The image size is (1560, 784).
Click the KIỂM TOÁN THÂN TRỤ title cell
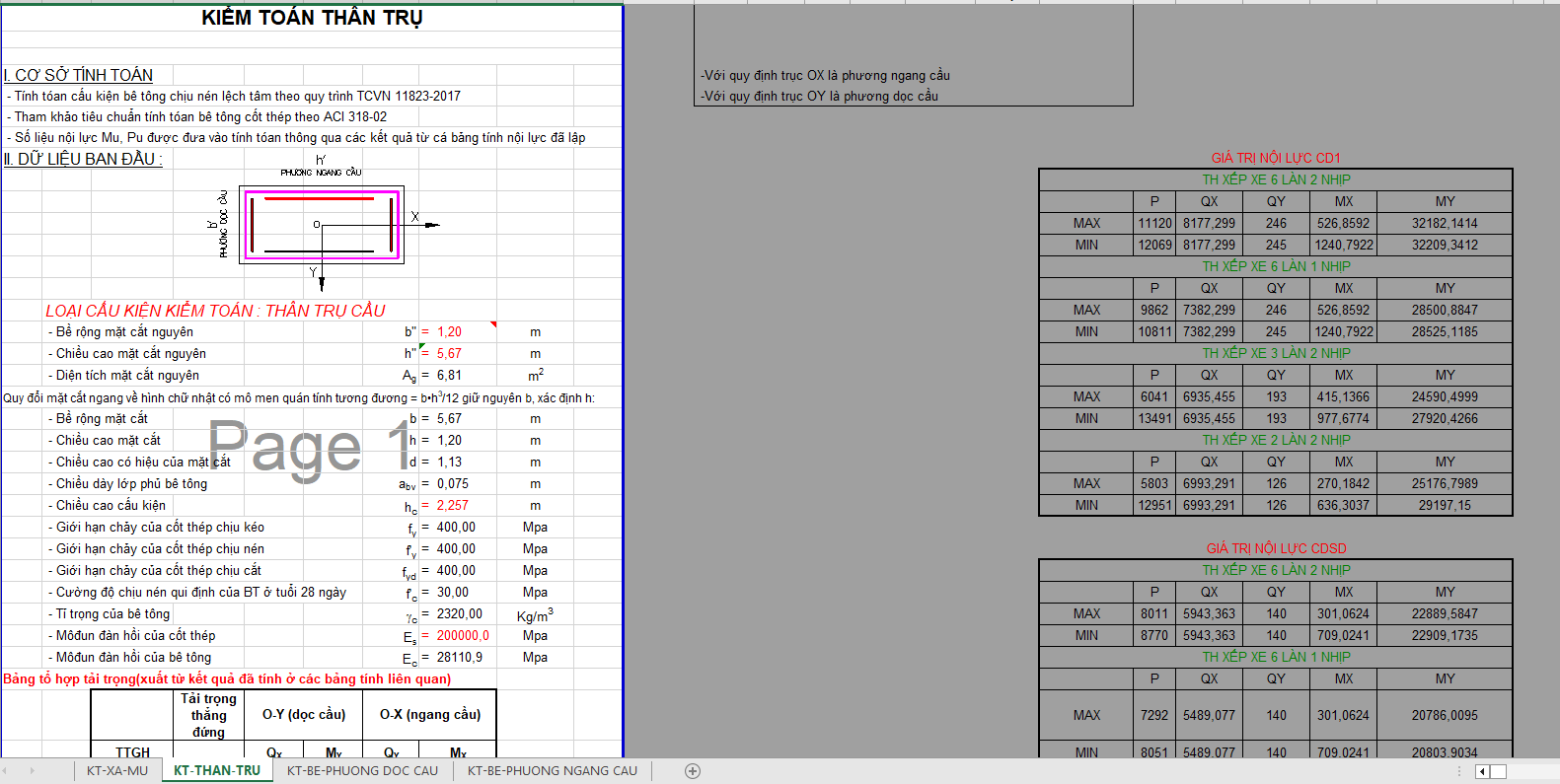(312, 18)
